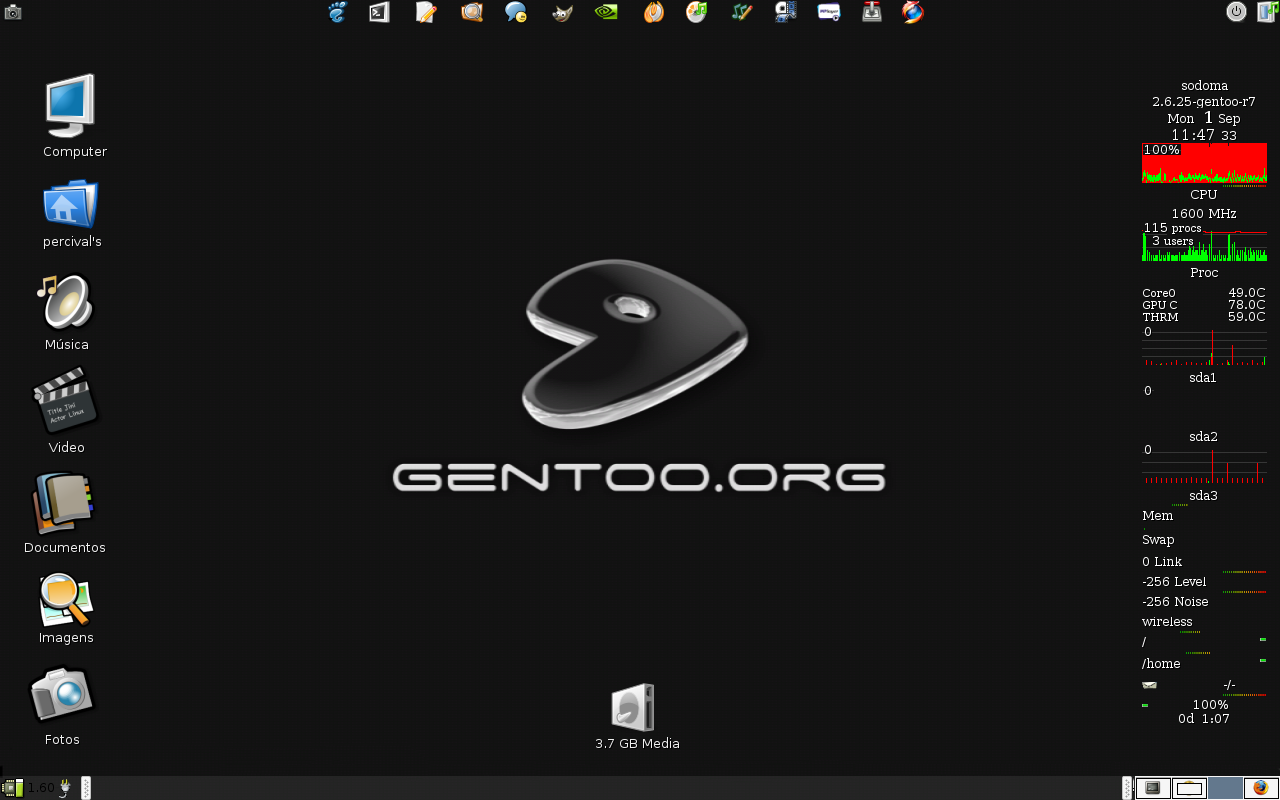Open NVIDIA settings launcher
Screen dimensions: 1280x800
(x=606, y=12)
